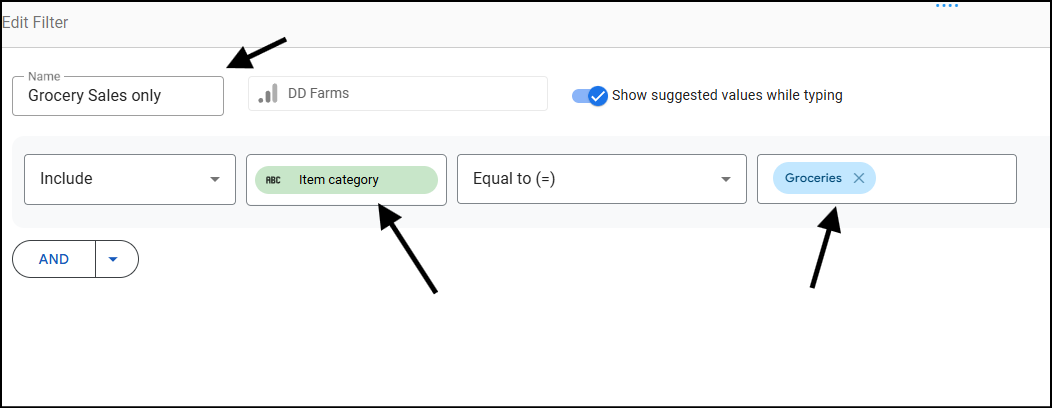Open the Equal to (=) condition dropdown
1052x408 pixels.
602,179
